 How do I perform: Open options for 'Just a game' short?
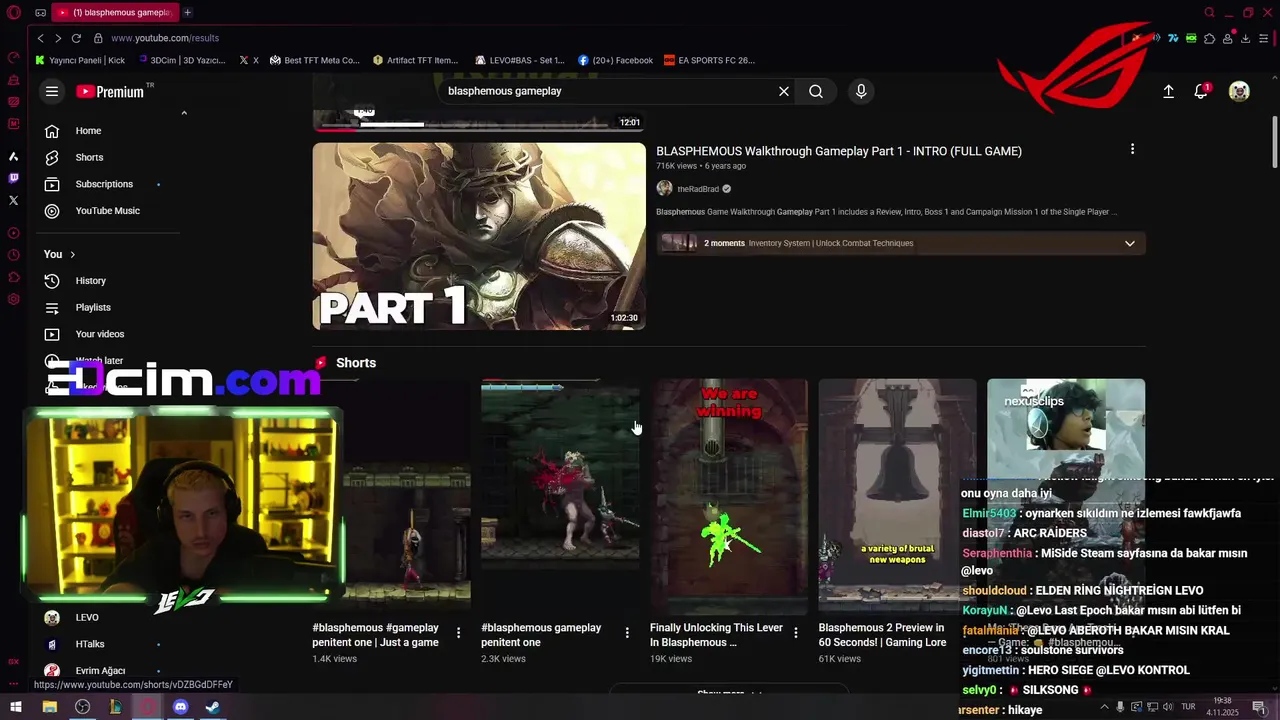tap(458, 633)
